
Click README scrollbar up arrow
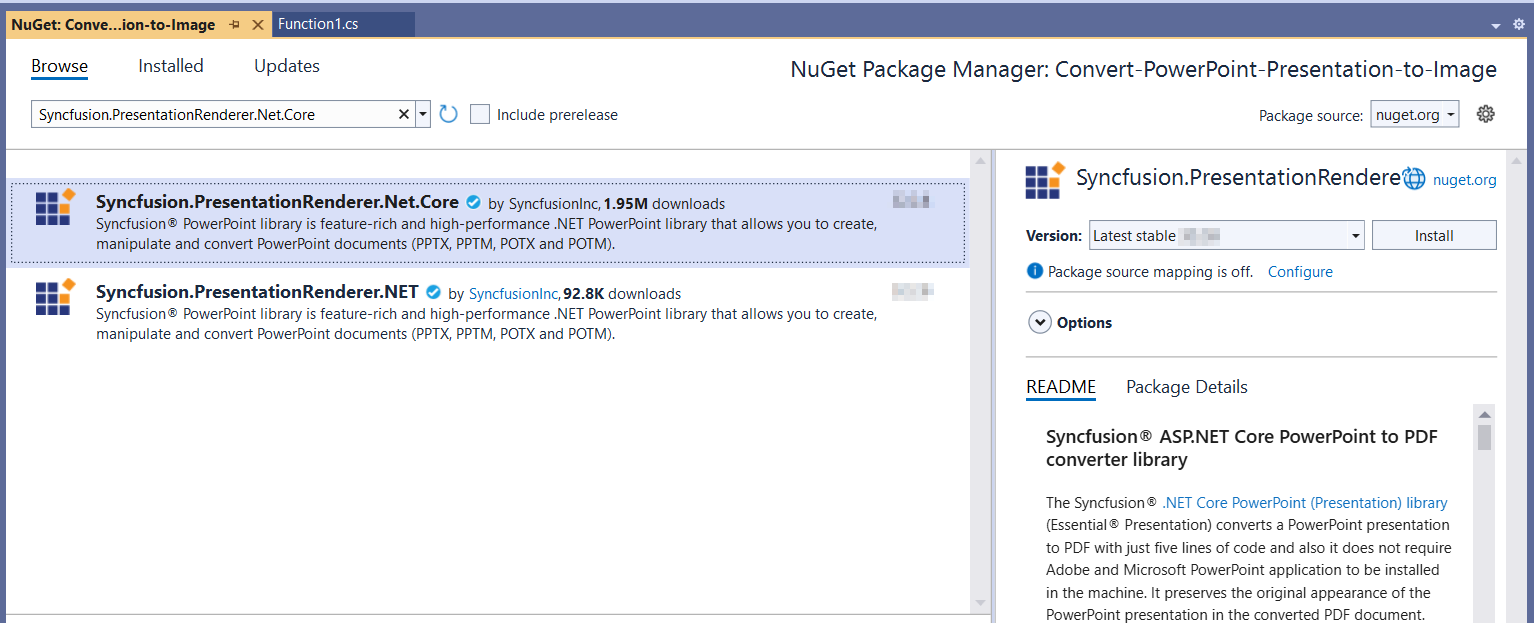coord(1485,414)
